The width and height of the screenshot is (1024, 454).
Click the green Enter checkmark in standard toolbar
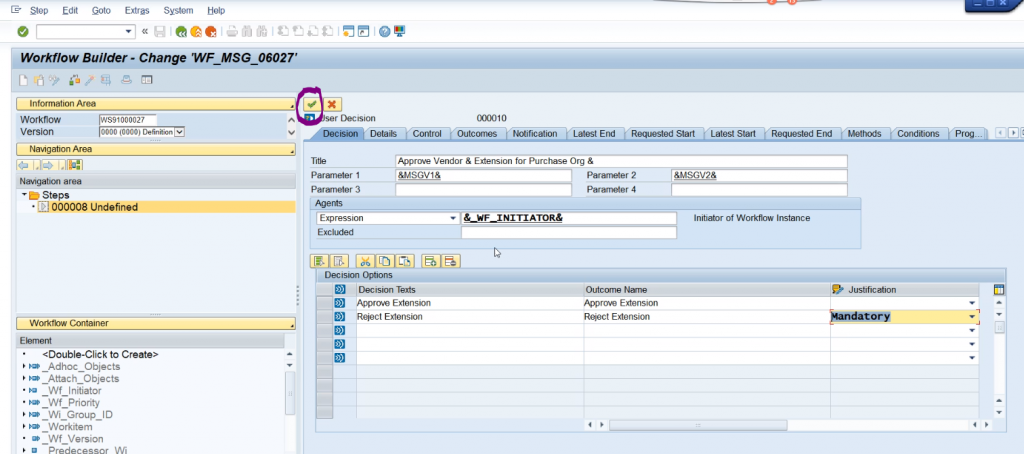(23, 31)
